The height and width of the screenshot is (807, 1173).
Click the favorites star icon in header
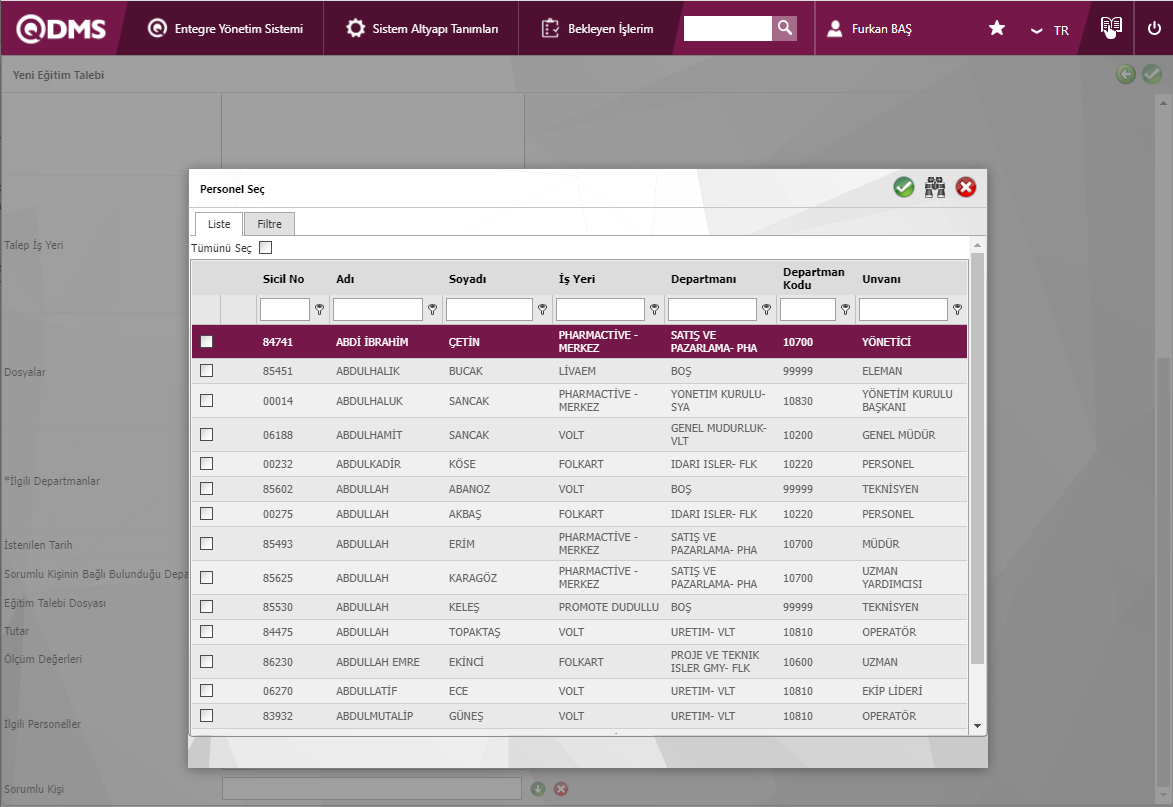997,29
